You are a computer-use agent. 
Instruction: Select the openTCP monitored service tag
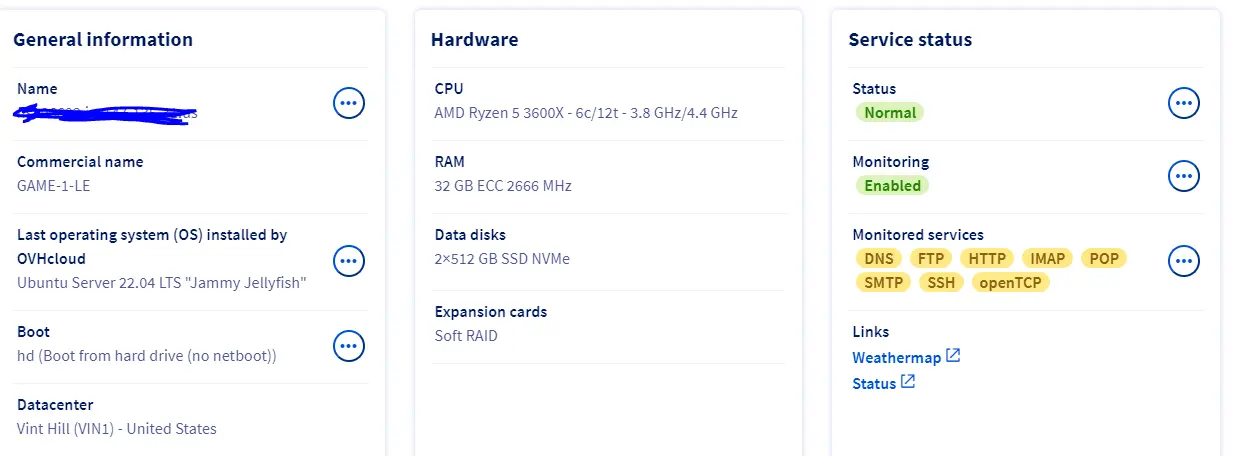[x=1010, y=282]
